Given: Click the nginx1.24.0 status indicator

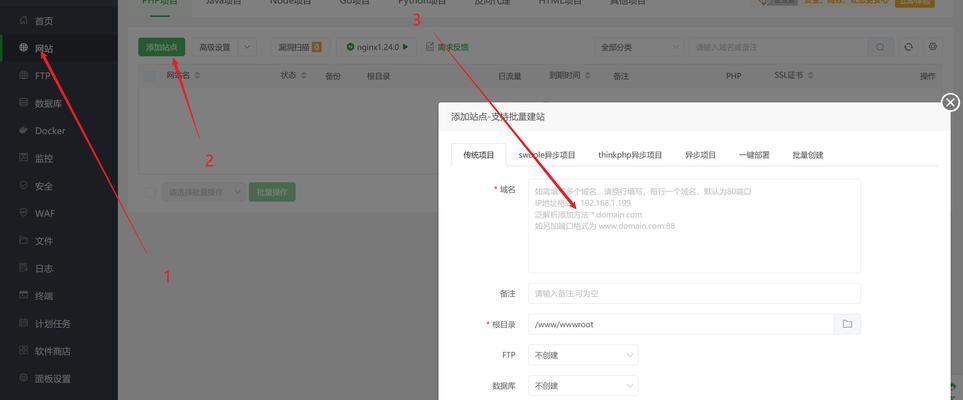Looking at the screenshot, I should pos(377,47).
